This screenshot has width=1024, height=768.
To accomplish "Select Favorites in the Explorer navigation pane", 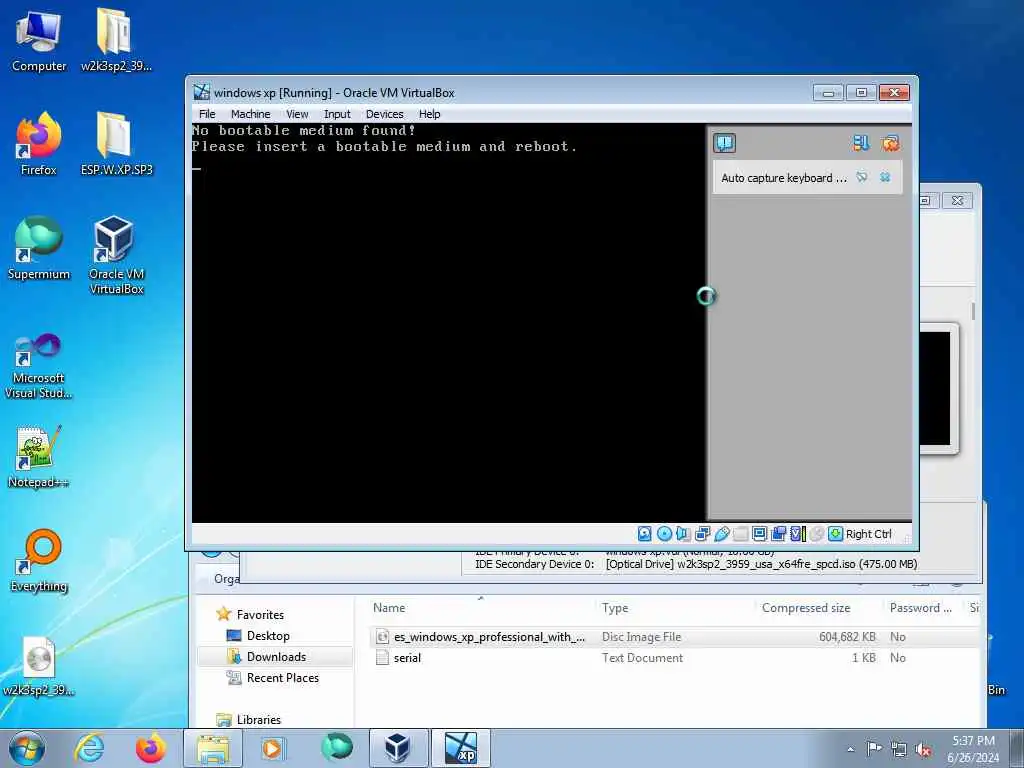I will (260, 615).
